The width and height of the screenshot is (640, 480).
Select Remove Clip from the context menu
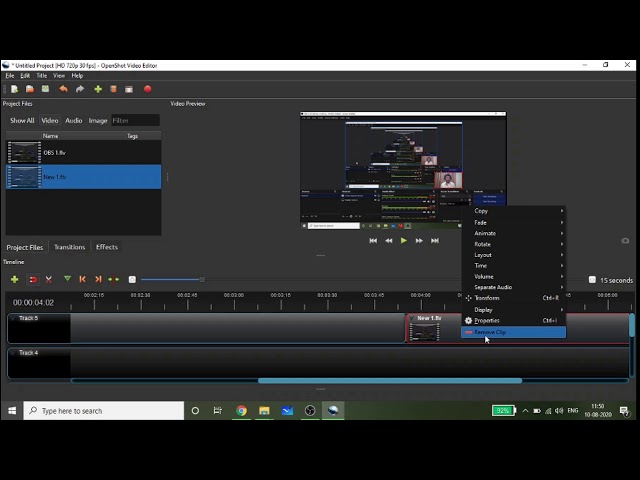[490, 332]
